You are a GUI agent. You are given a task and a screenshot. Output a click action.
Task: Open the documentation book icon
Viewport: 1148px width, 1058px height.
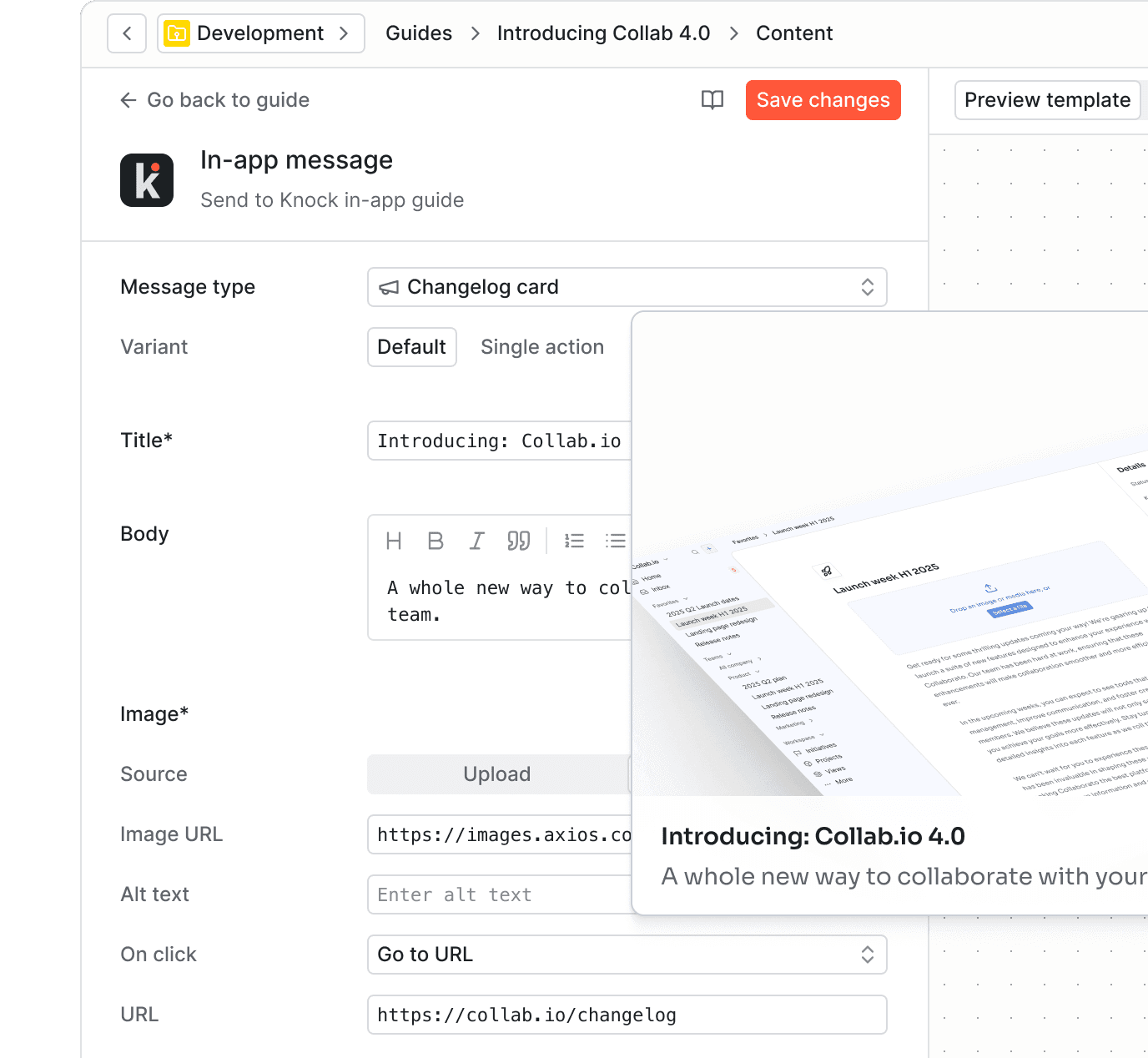[x=711, y=100]
